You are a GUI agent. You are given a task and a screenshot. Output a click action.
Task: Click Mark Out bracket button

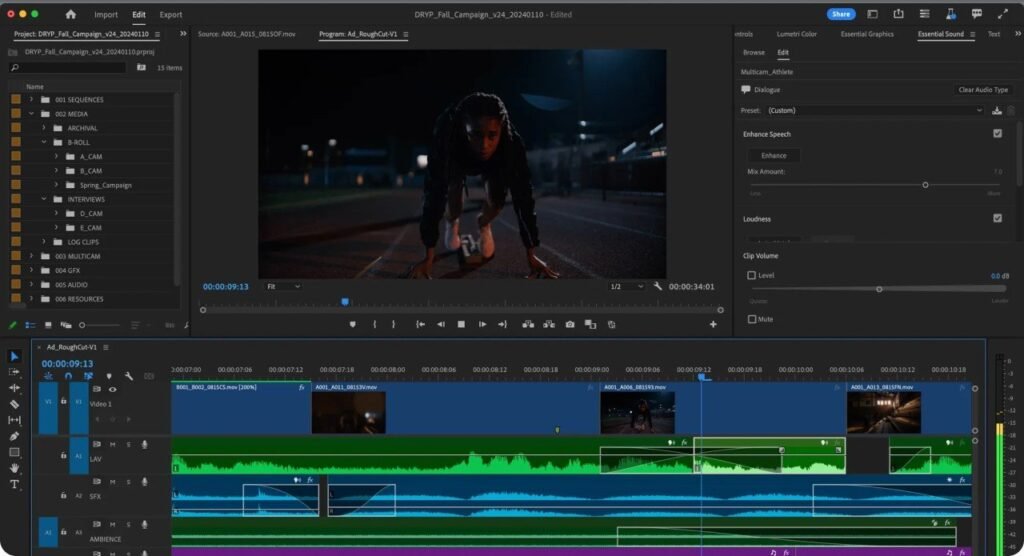coord(393,324)
